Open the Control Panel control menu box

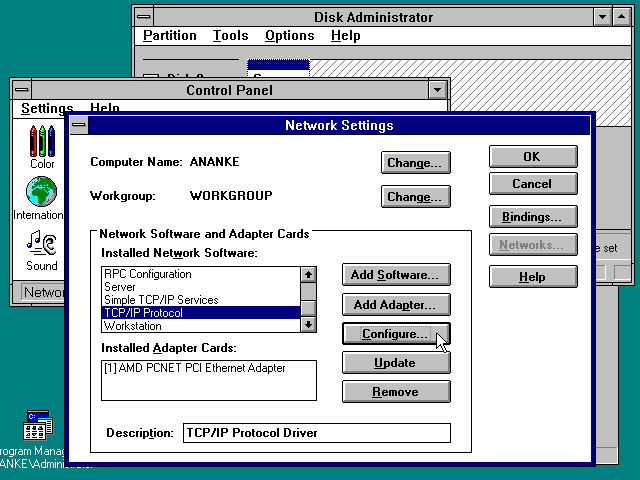coord(22,90)
